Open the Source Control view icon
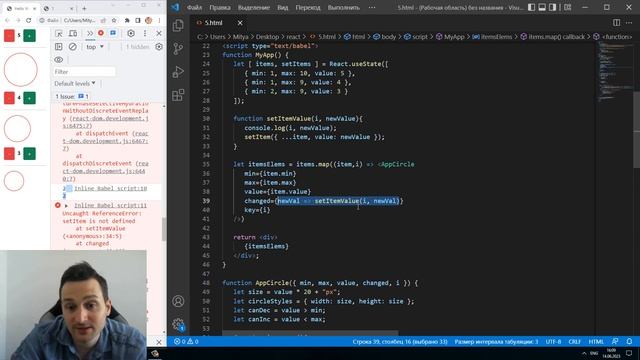Viewport: 640px width, 360px height. (178, 49)
